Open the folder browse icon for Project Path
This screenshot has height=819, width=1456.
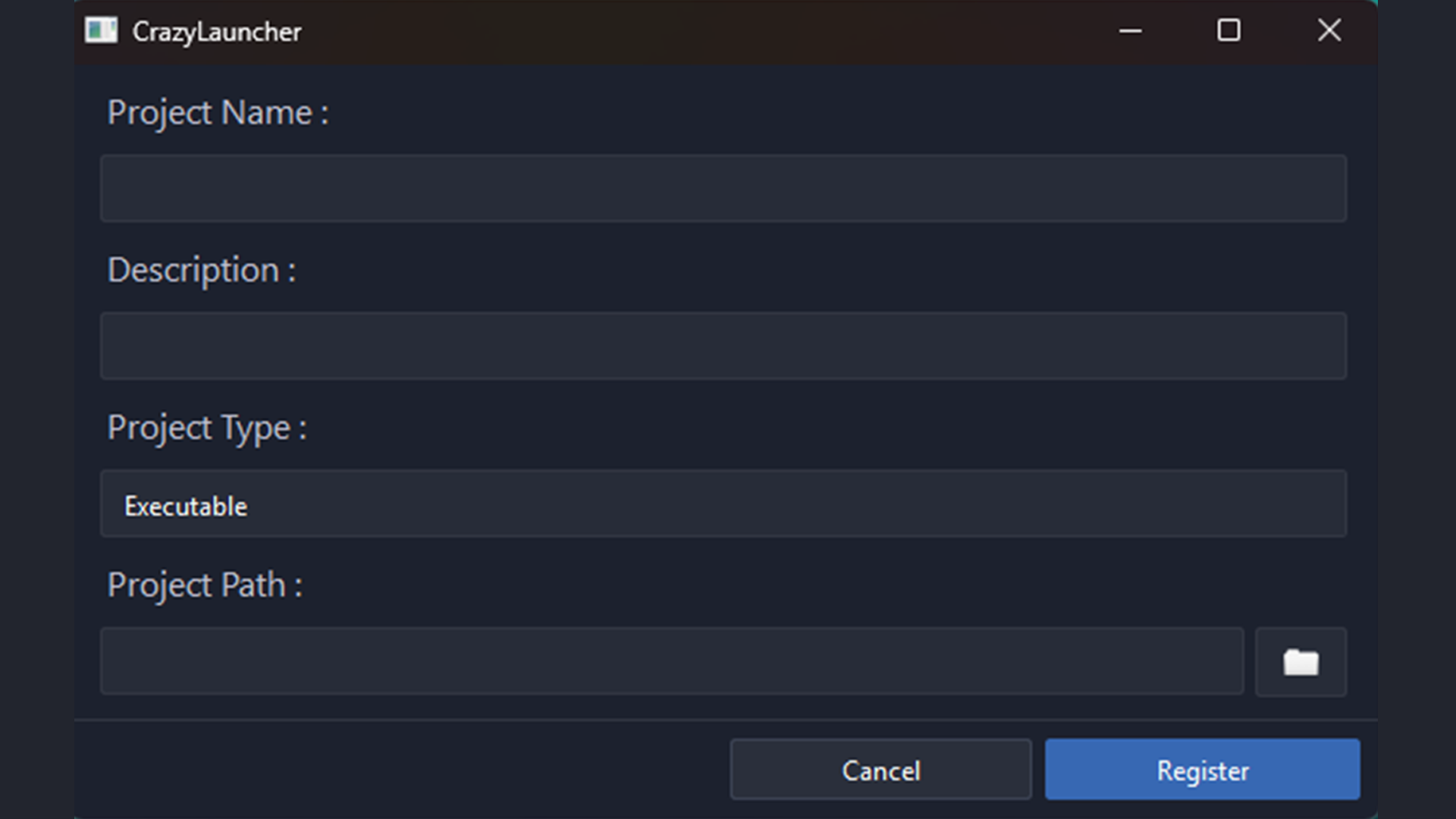tap(1301, 662)
